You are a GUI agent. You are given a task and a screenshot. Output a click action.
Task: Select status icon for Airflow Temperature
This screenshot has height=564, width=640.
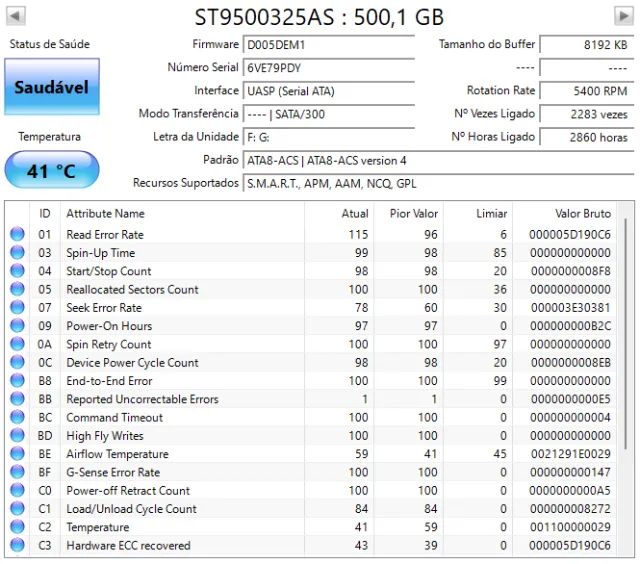pos(17,453)
